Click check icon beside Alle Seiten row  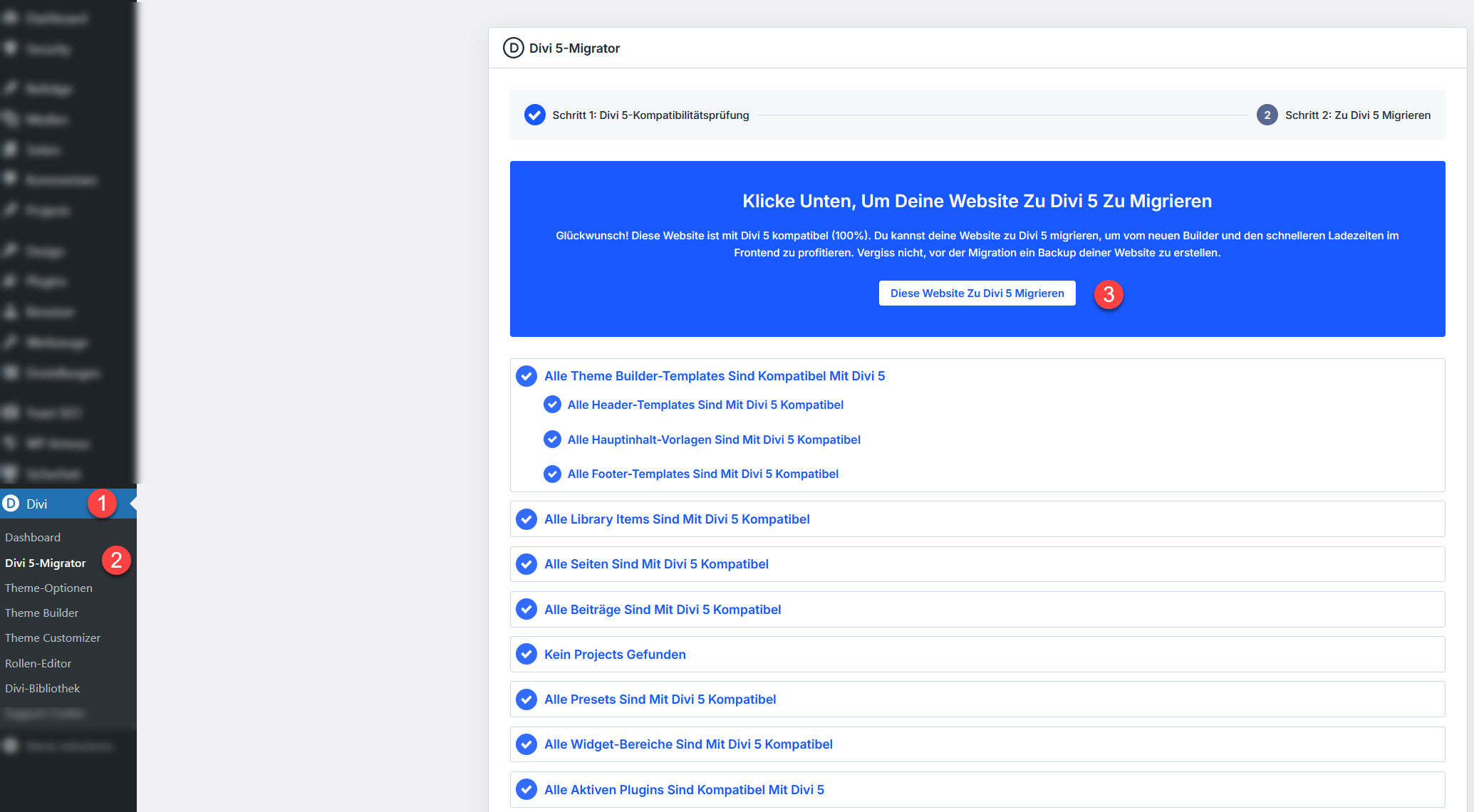tap(526, 564)
